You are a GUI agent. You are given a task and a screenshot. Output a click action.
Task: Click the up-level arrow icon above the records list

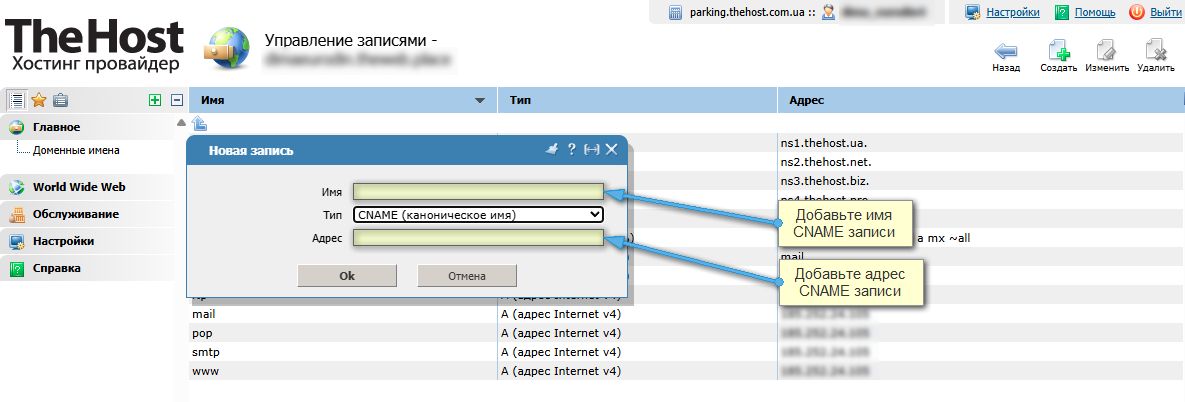coord(198,124)
